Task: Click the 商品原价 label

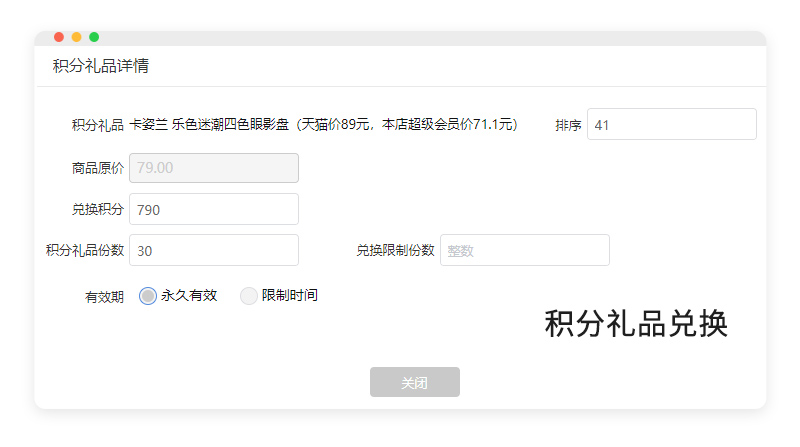Action: 98,168
